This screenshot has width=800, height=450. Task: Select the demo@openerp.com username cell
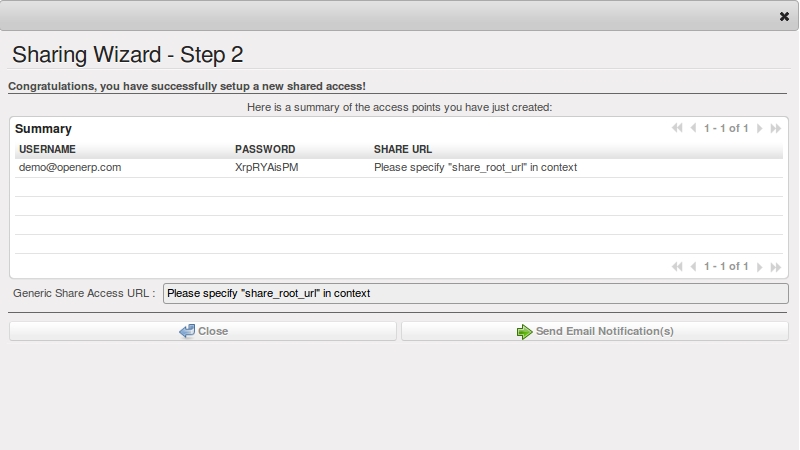(x=70, y=168)
